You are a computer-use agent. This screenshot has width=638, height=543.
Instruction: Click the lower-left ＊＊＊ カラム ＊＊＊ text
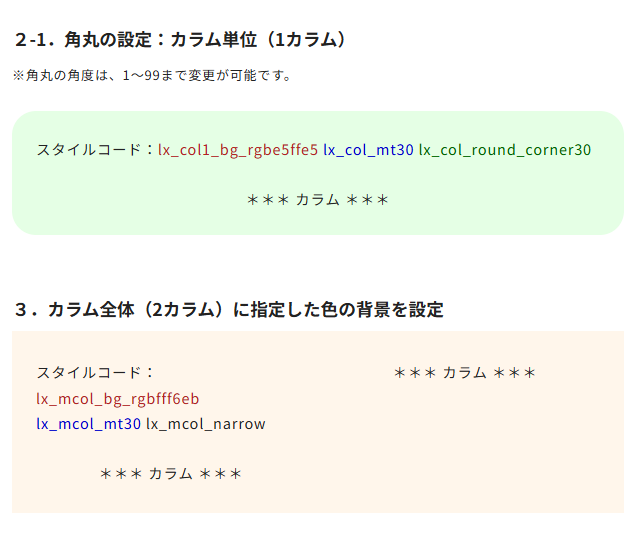(171, 474)
